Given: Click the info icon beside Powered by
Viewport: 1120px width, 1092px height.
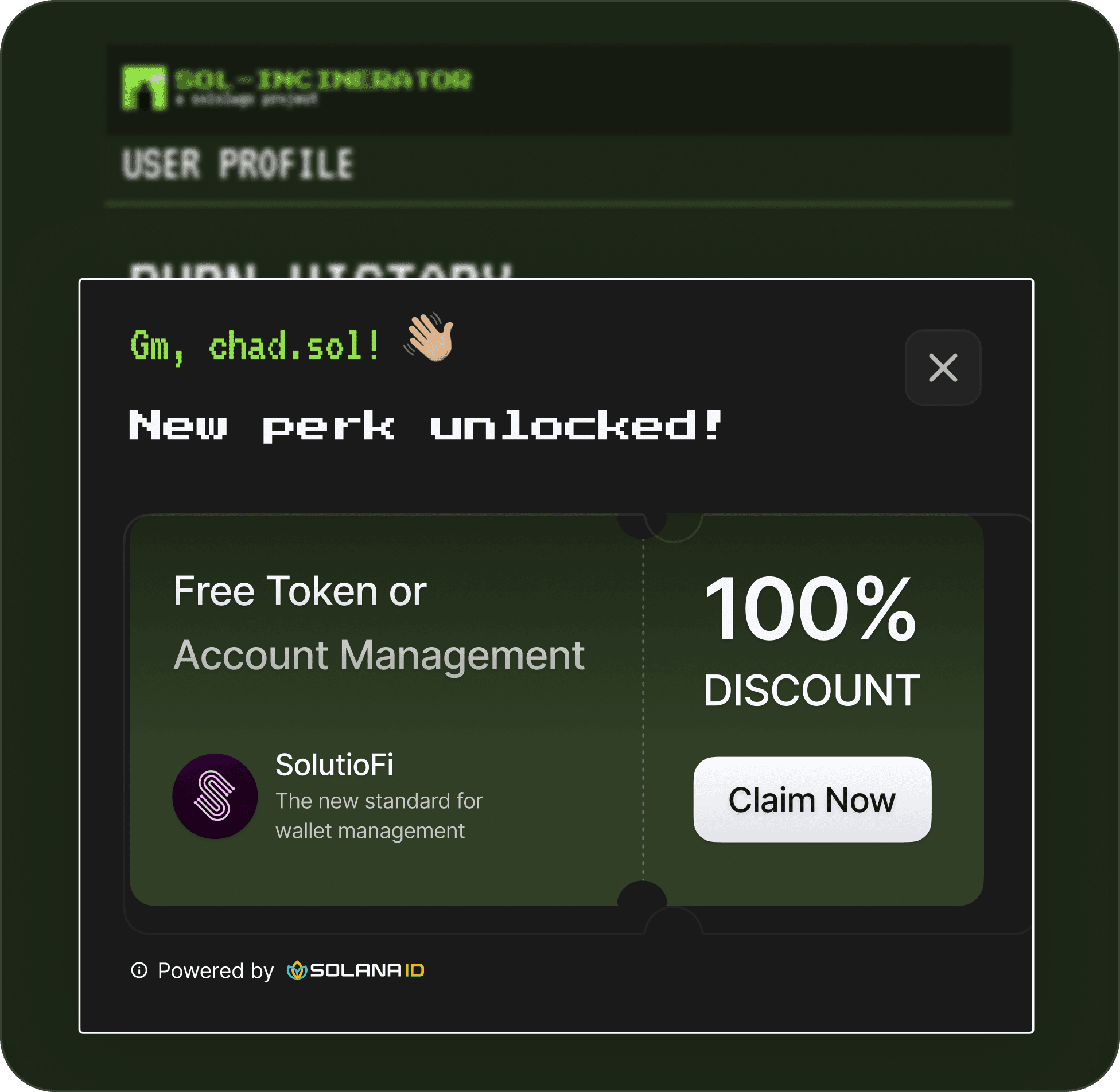Looking at the screenshot, I should click(139, 970).
